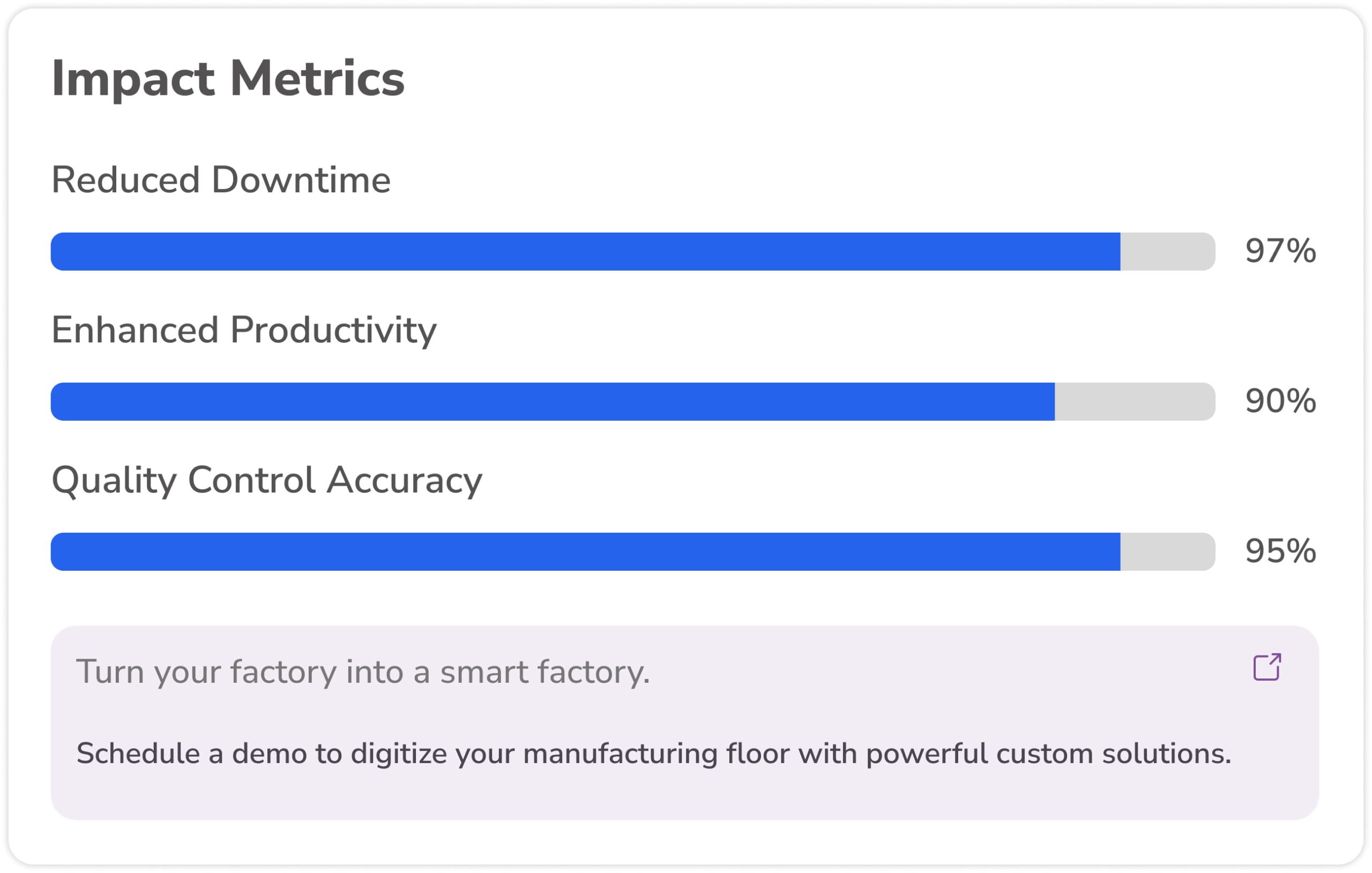Click the Reduced Downtime progress bar
The height and width of the screenshot is (873, 1372).
click(x=633, y=251)
